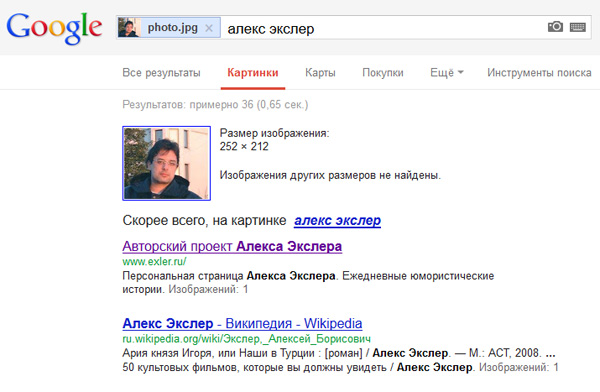Open Алекс Экслер Википедия result
This screenshot has height=392, width=600.
tap(242, 323)
